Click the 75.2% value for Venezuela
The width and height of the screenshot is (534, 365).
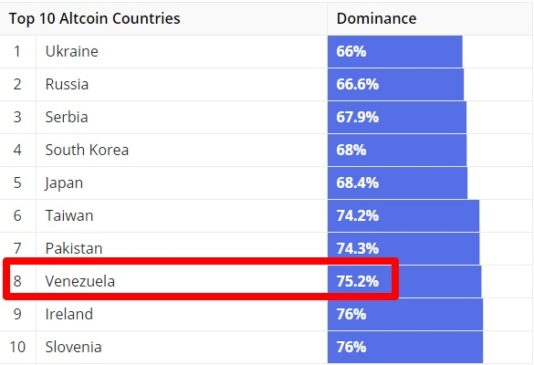(x=358, y=281)
